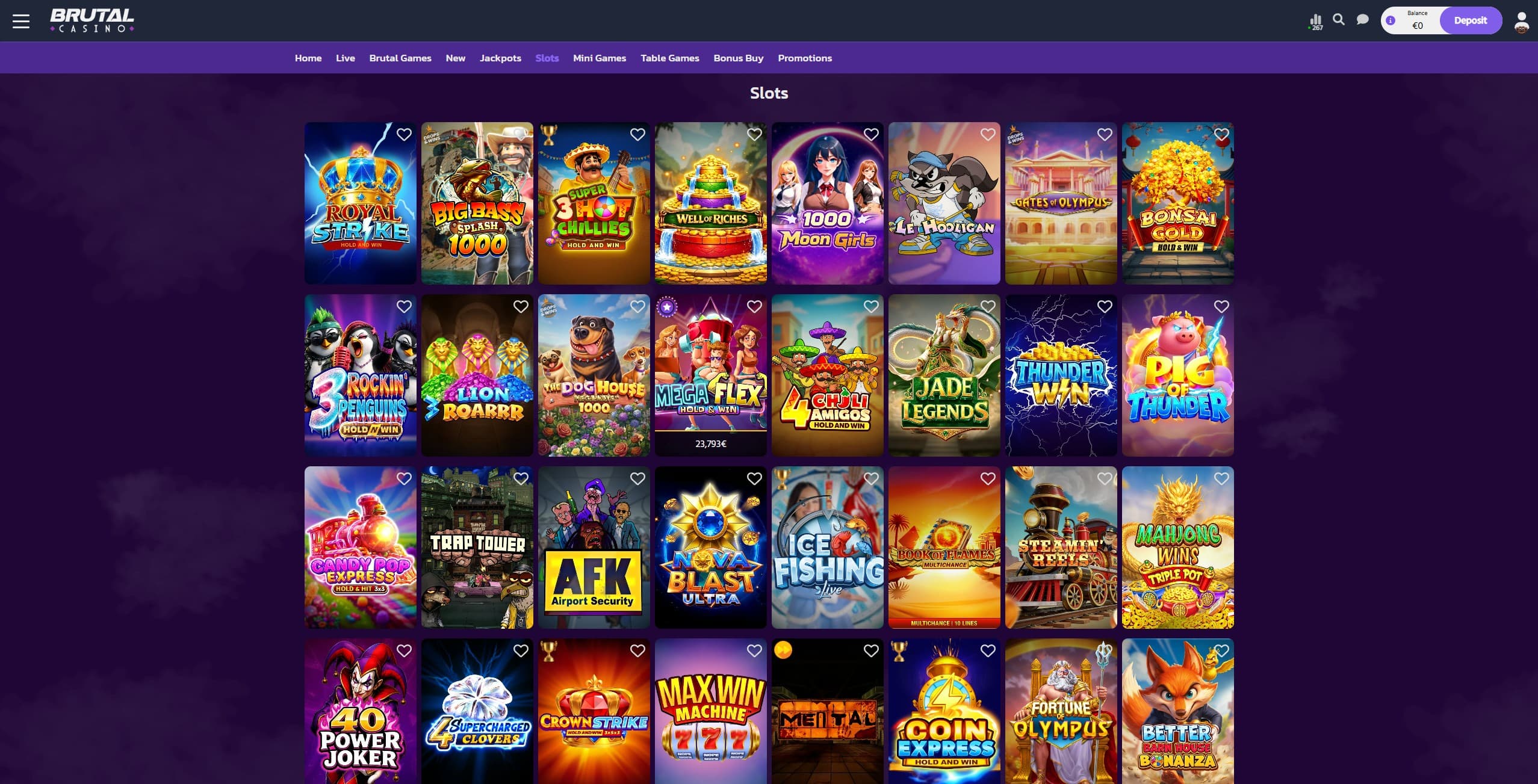Toggle heart on Coin Express
Viewport: 1538px width, 784px height.
988,651
